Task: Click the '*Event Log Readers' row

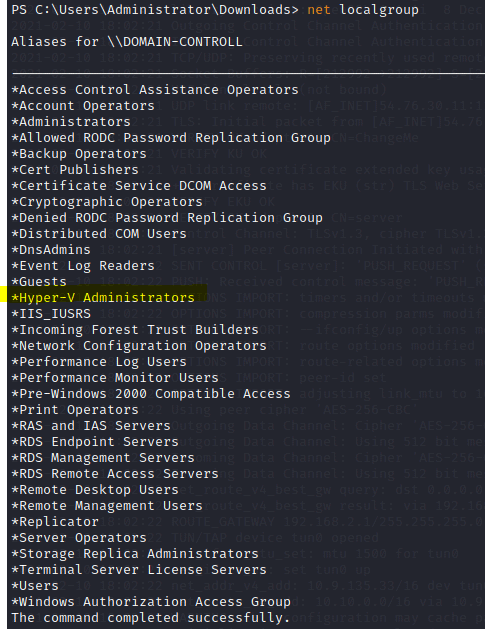Action: 83,266
